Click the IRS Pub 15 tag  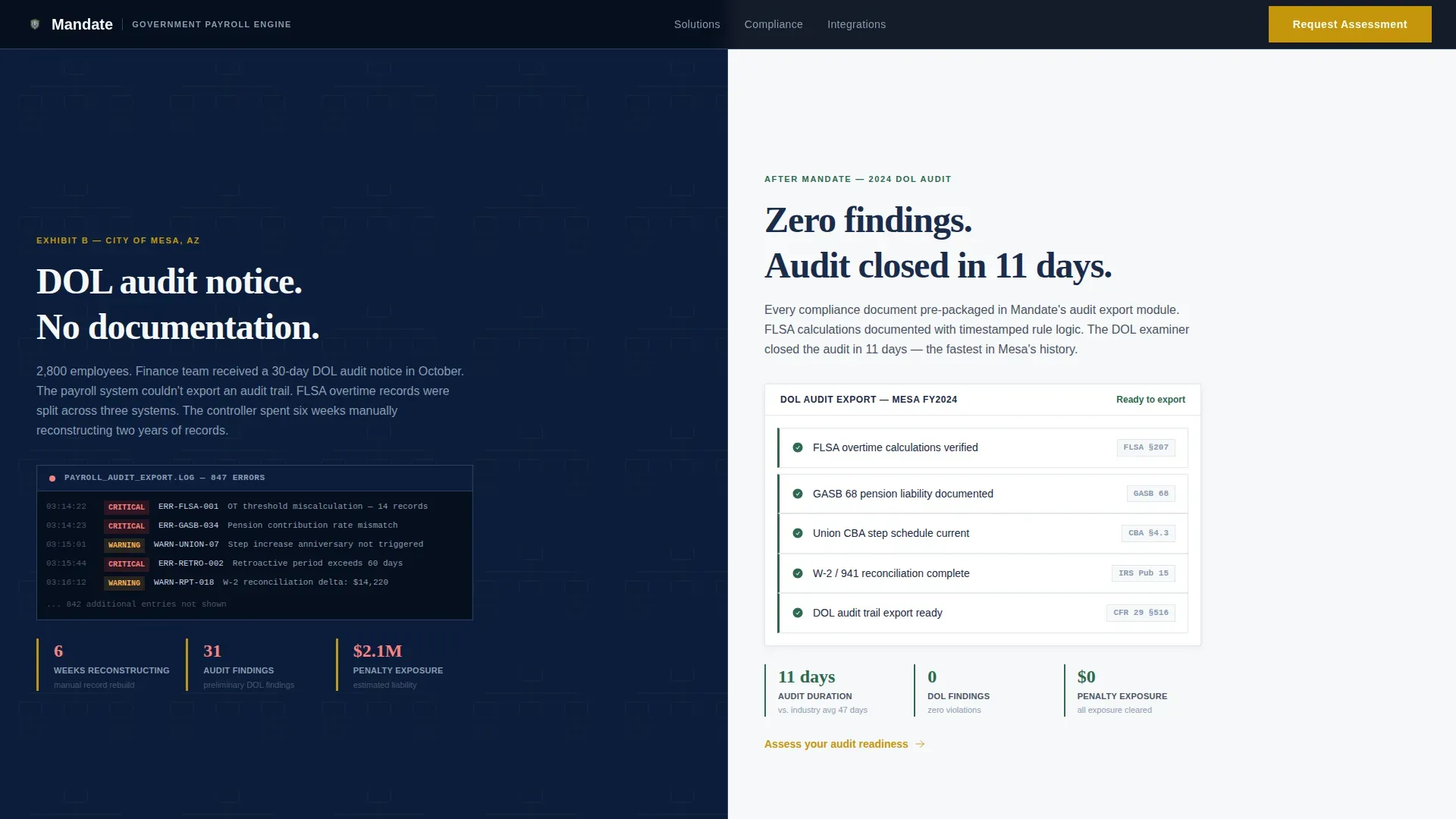point(1143,573)
